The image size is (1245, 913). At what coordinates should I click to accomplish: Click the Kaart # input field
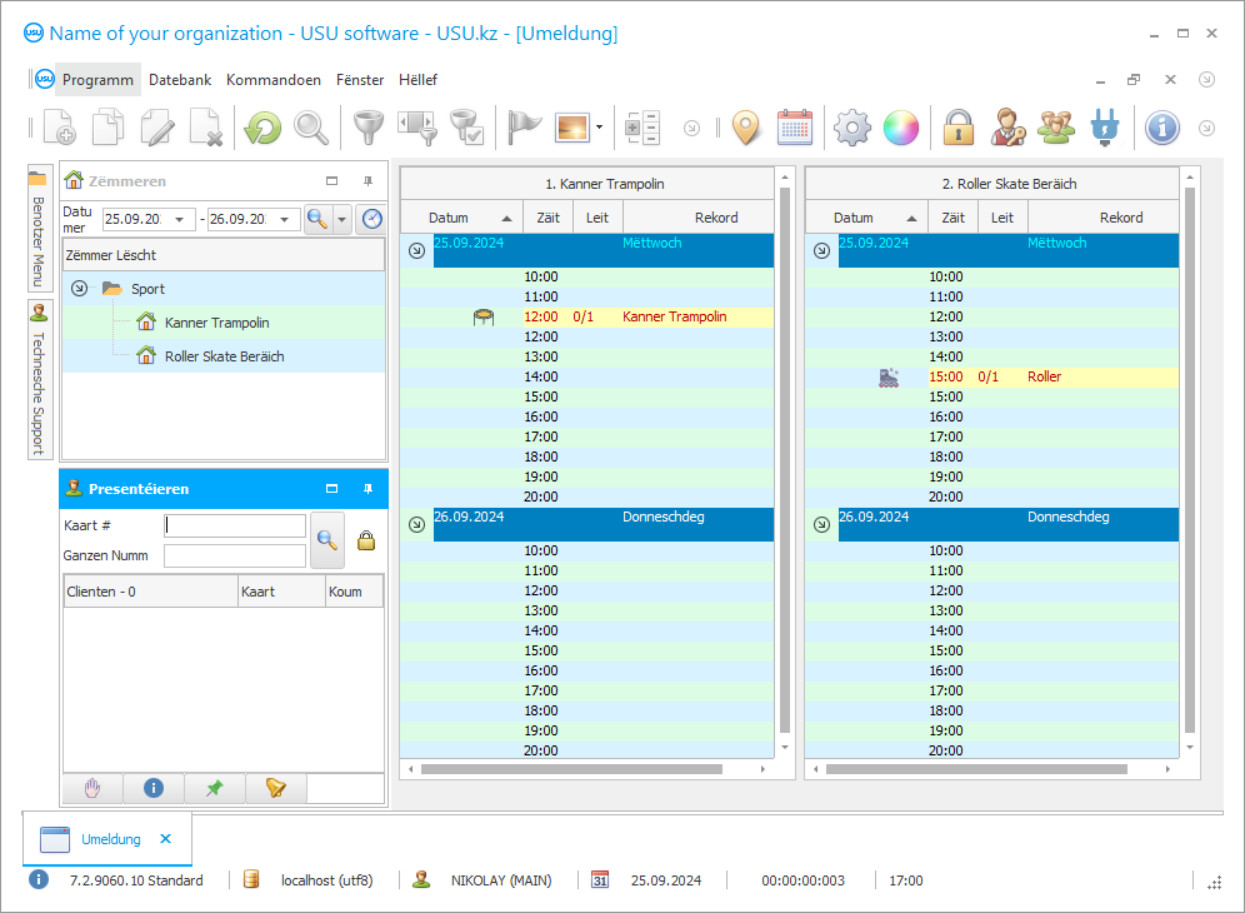pos(235,525)
